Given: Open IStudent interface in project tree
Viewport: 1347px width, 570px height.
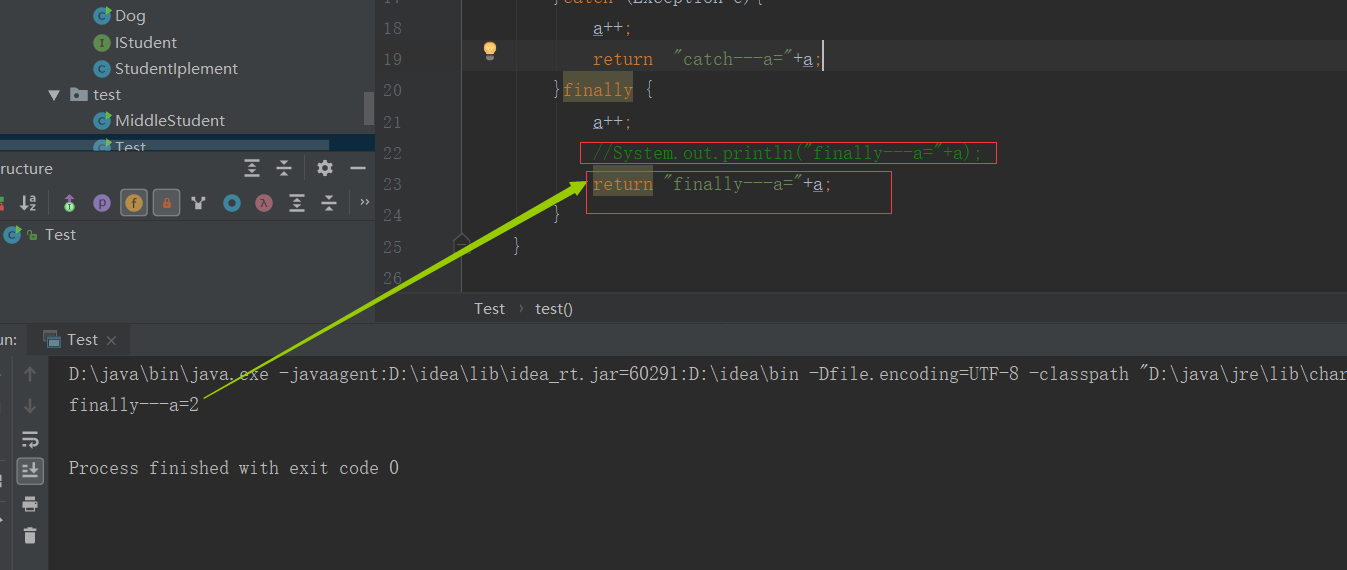Looking at the screenshot, I should click(x=146, y=42).
